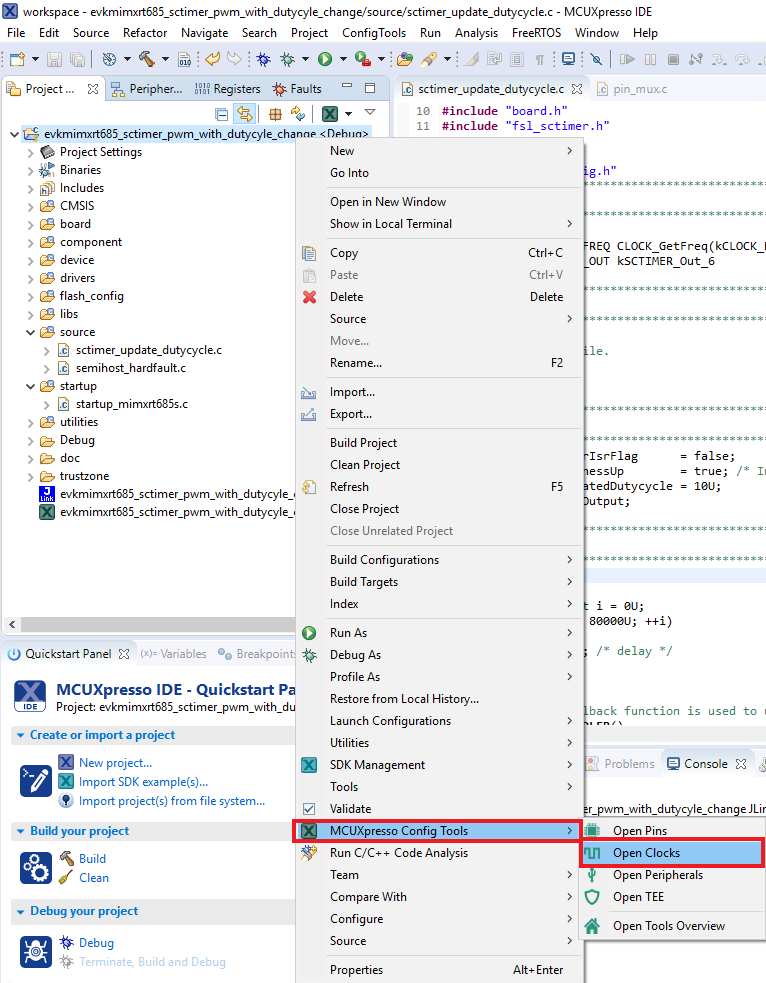Click the Open TEE shield icon
This screenshot has height=983, width=766.
point(592,897)
